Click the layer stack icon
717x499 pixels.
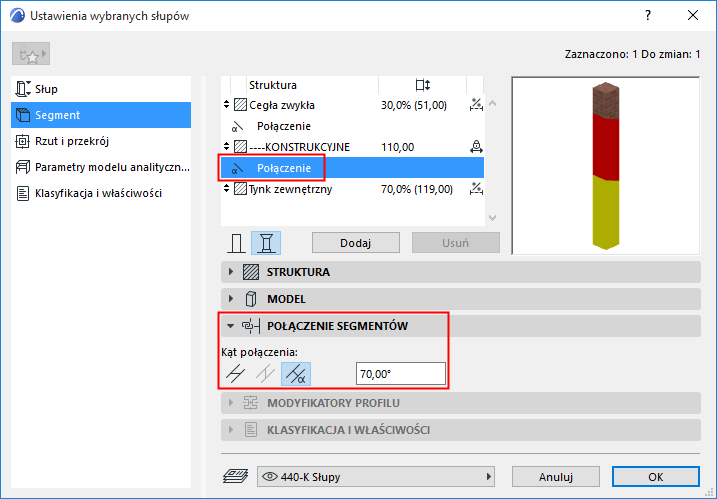tap(235, 477)
